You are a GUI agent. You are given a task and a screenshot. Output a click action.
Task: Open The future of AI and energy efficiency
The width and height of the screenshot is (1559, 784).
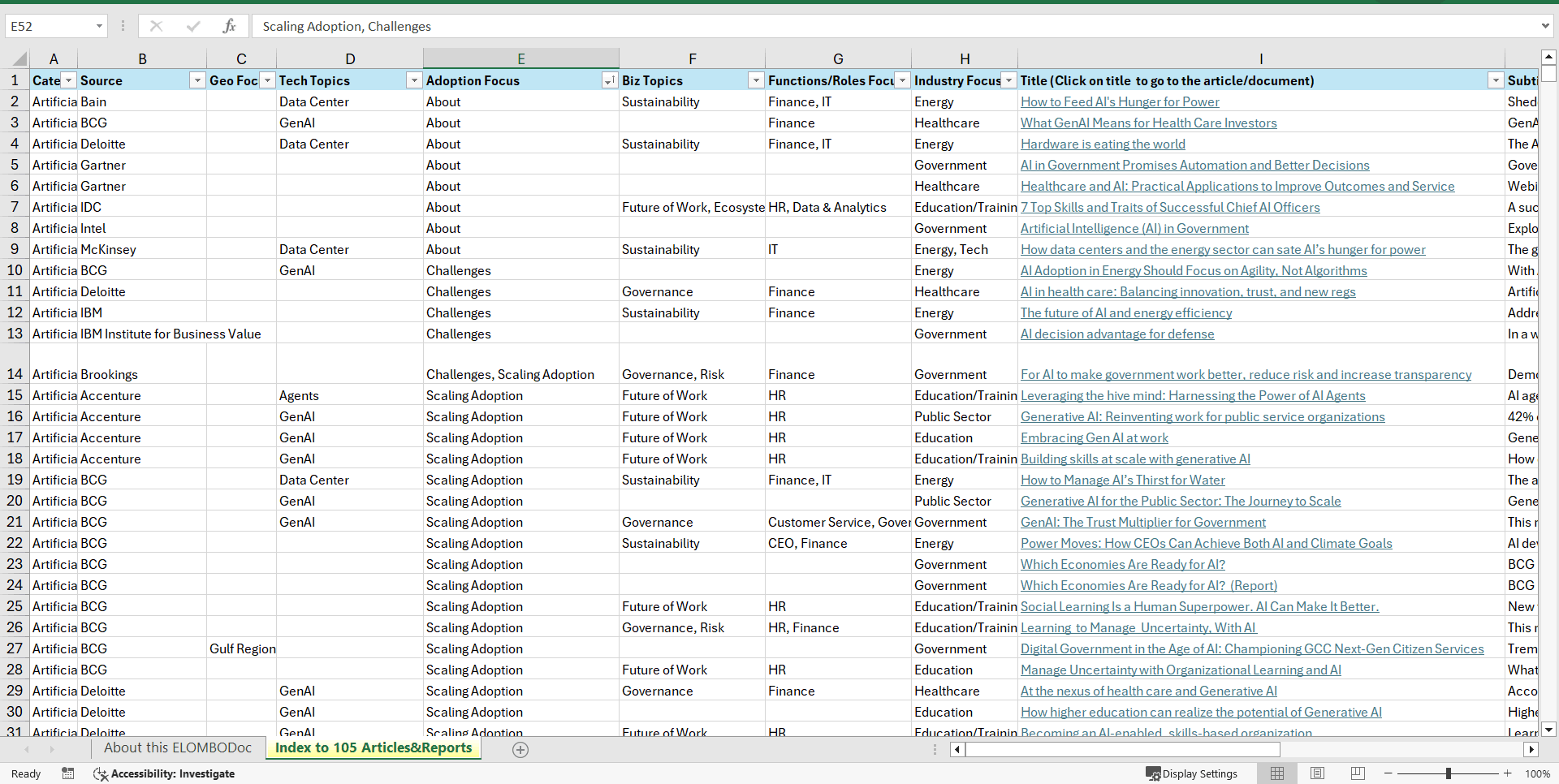pos(1126,312)
